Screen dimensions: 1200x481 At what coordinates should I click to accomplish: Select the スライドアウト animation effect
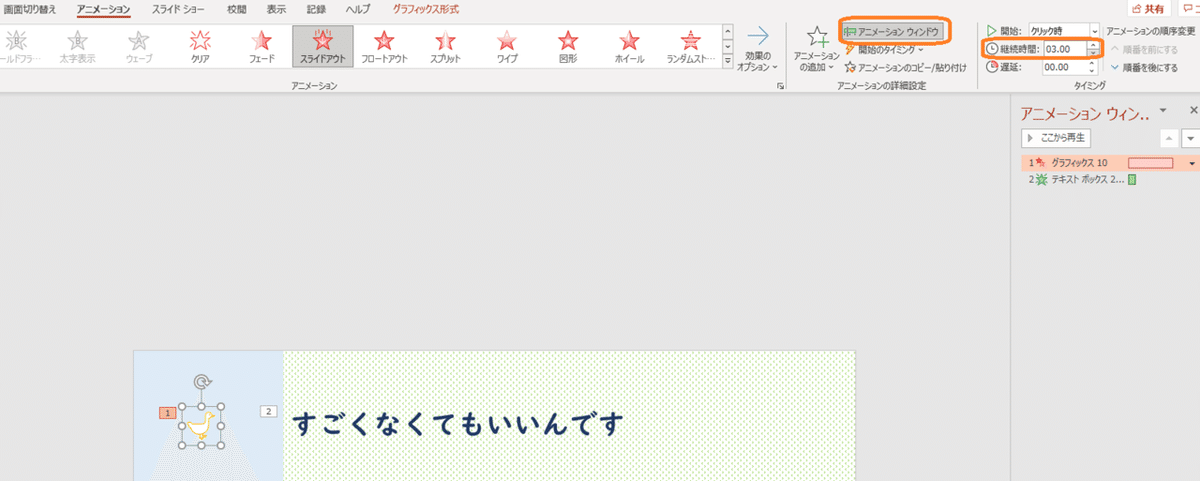click(x=322, y=46)
